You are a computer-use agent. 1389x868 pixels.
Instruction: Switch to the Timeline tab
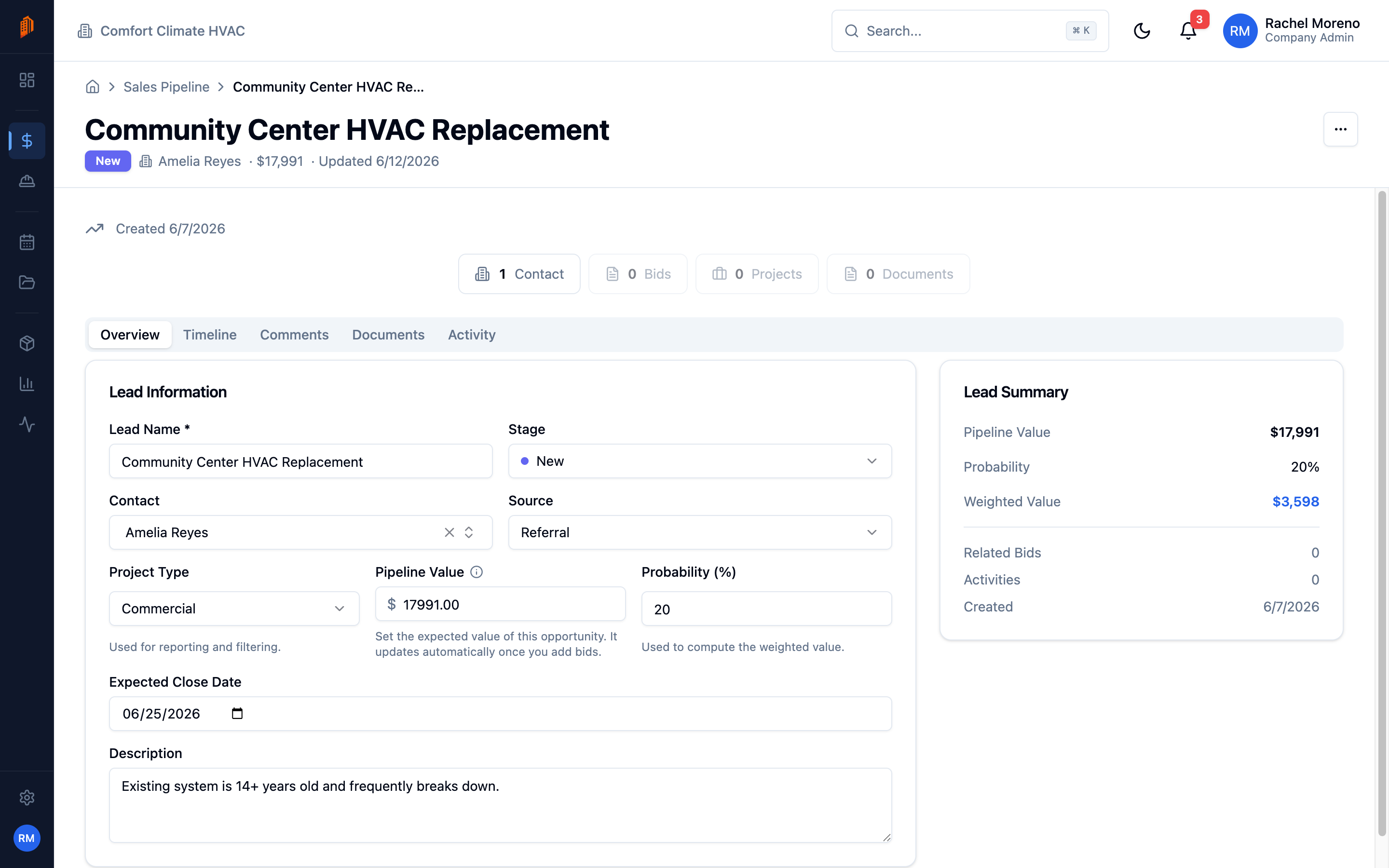(209, 335)
